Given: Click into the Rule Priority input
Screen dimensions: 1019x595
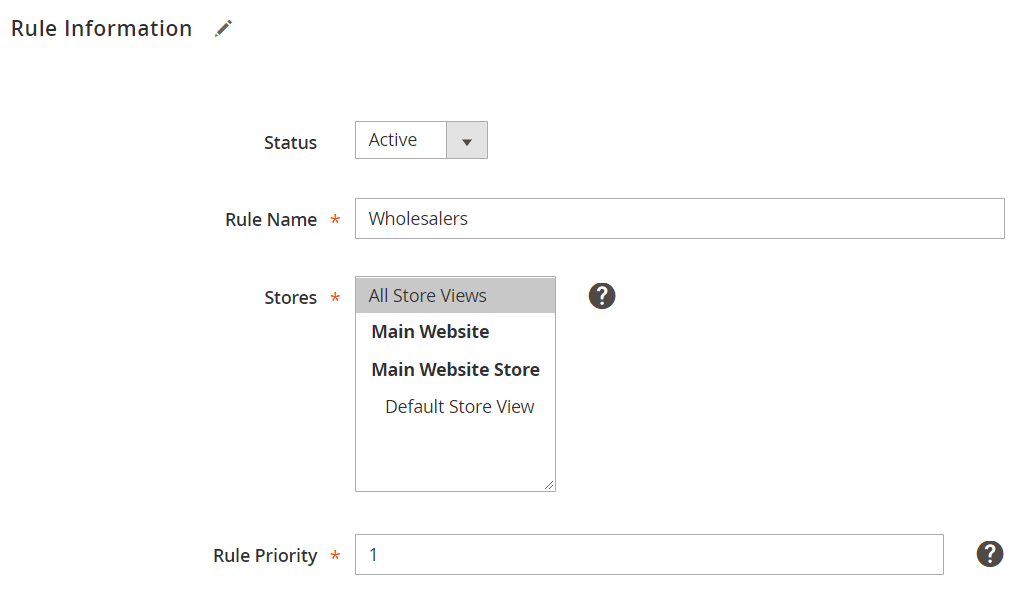Looking at the screenshot, I should coord(649,555).
